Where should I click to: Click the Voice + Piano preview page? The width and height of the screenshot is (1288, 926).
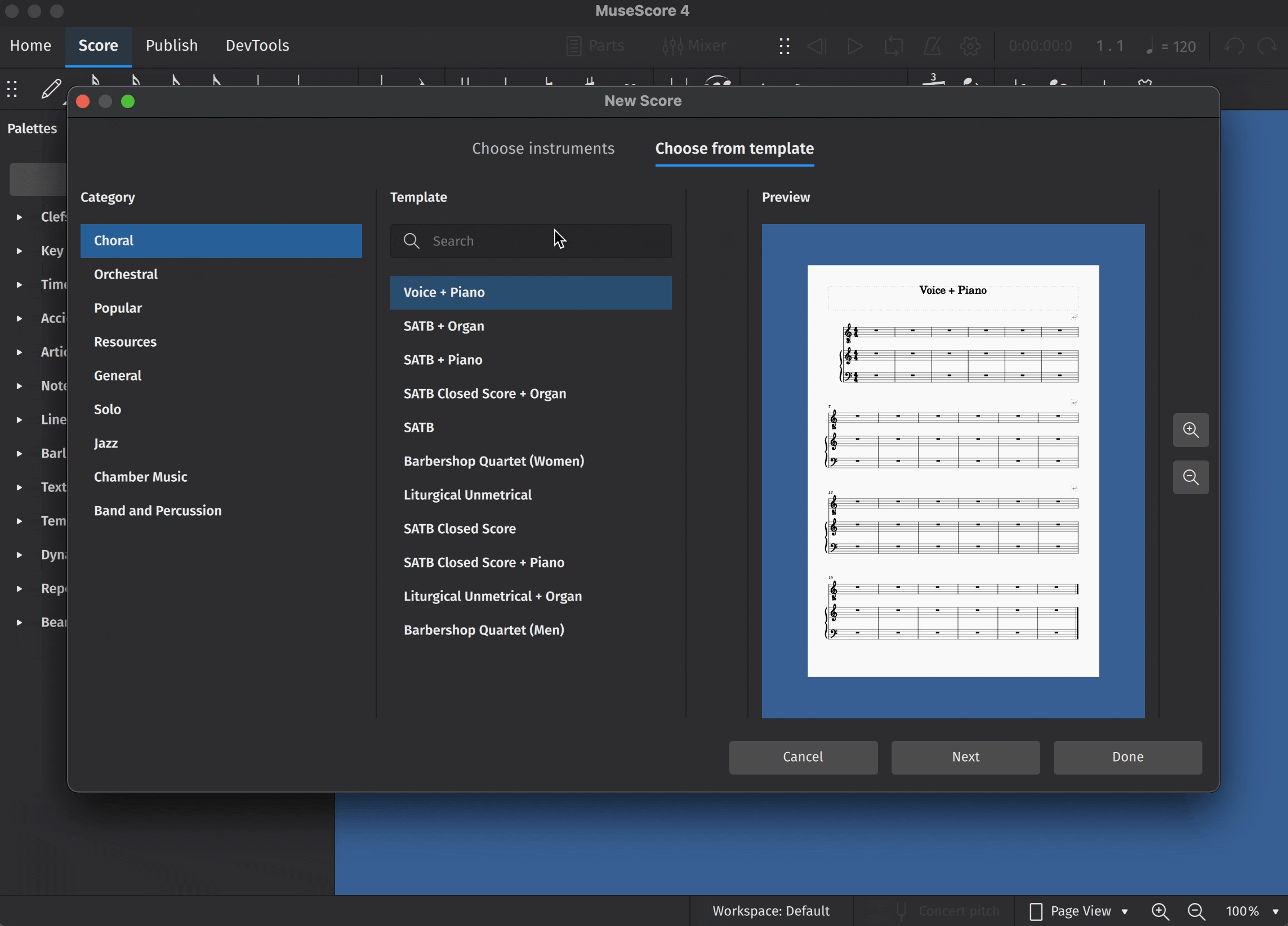[953, 471]
